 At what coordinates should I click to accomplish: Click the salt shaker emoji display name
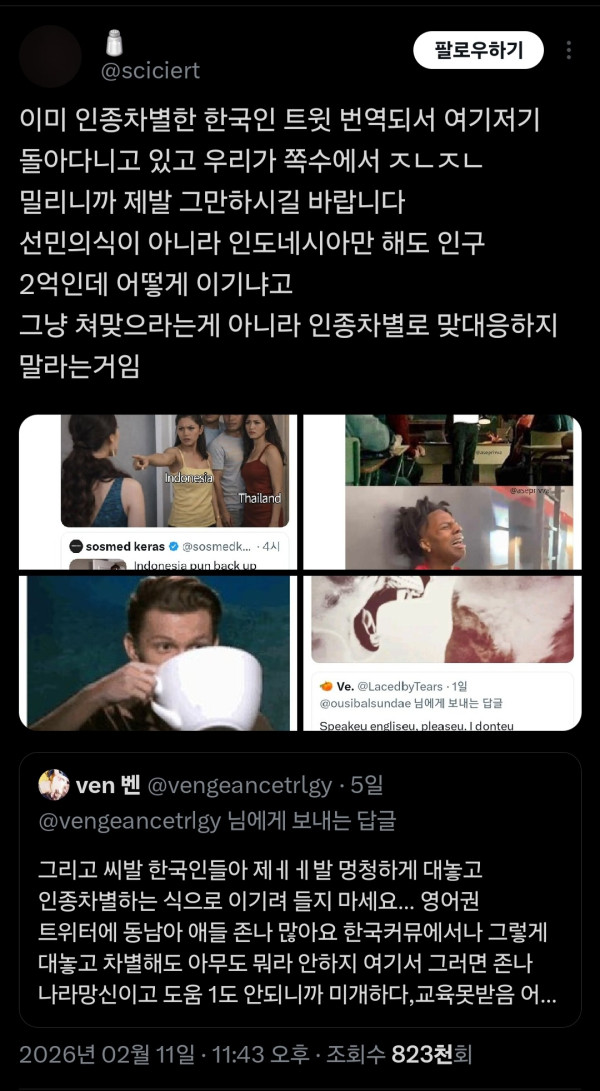114,43
